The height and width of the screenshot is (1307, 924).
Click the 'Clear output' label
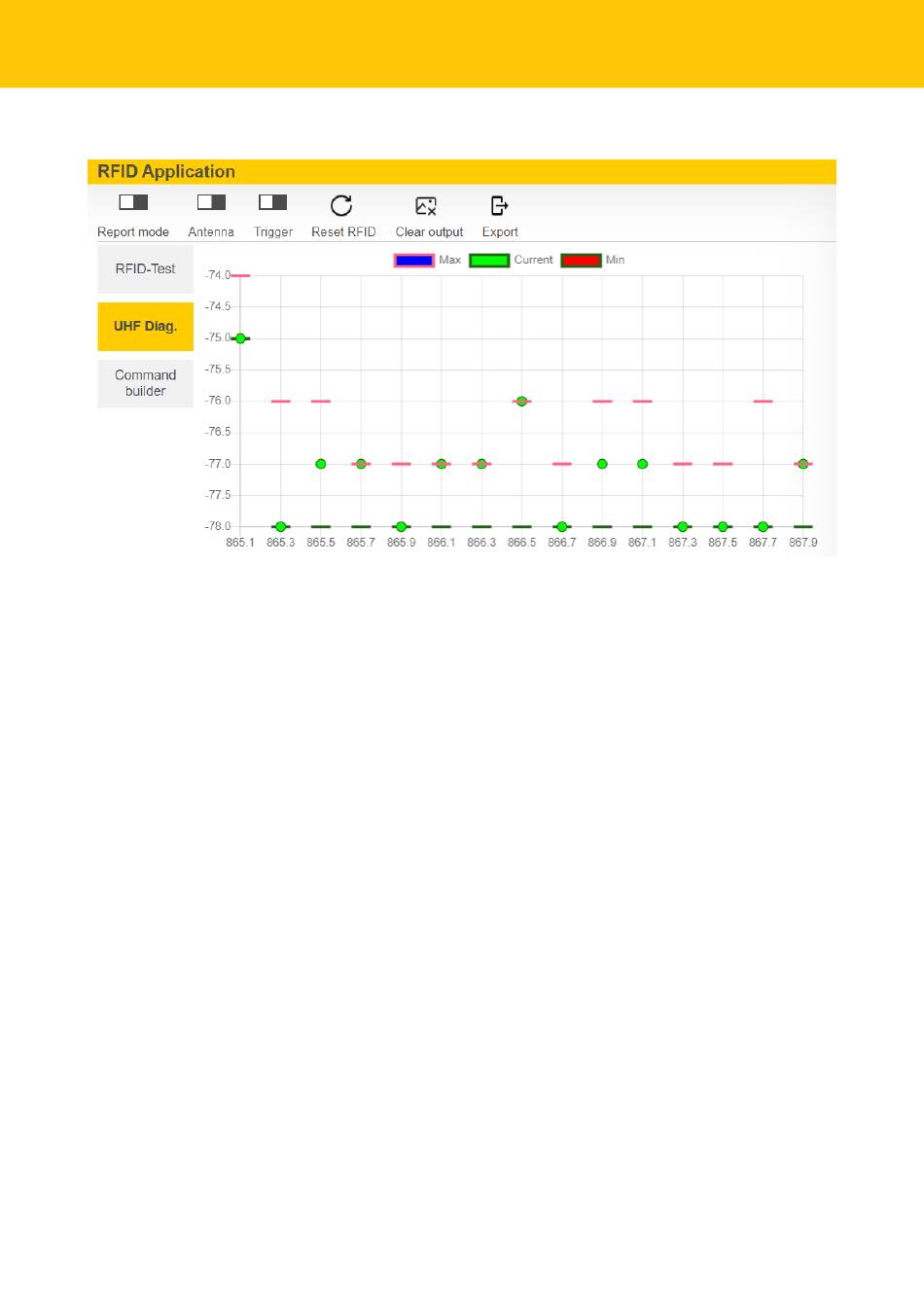429,232
